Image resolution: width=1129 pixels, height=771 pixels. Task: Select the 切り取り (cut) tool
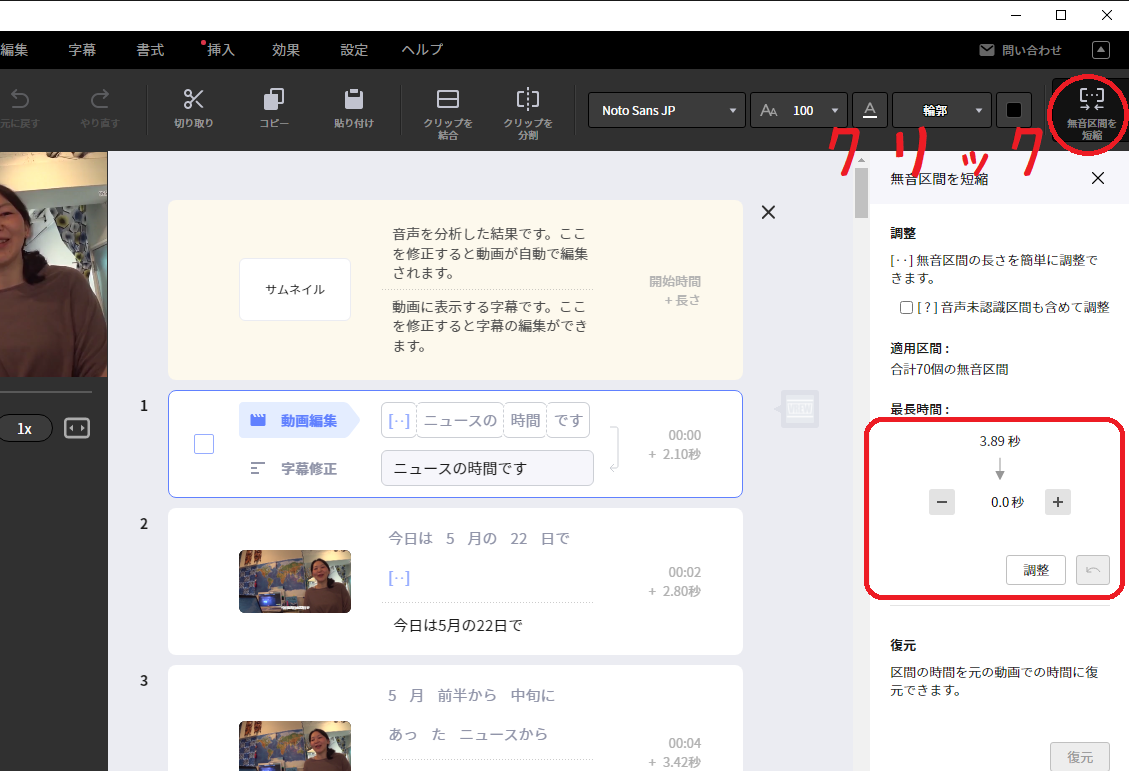click(x=192, y=108)
